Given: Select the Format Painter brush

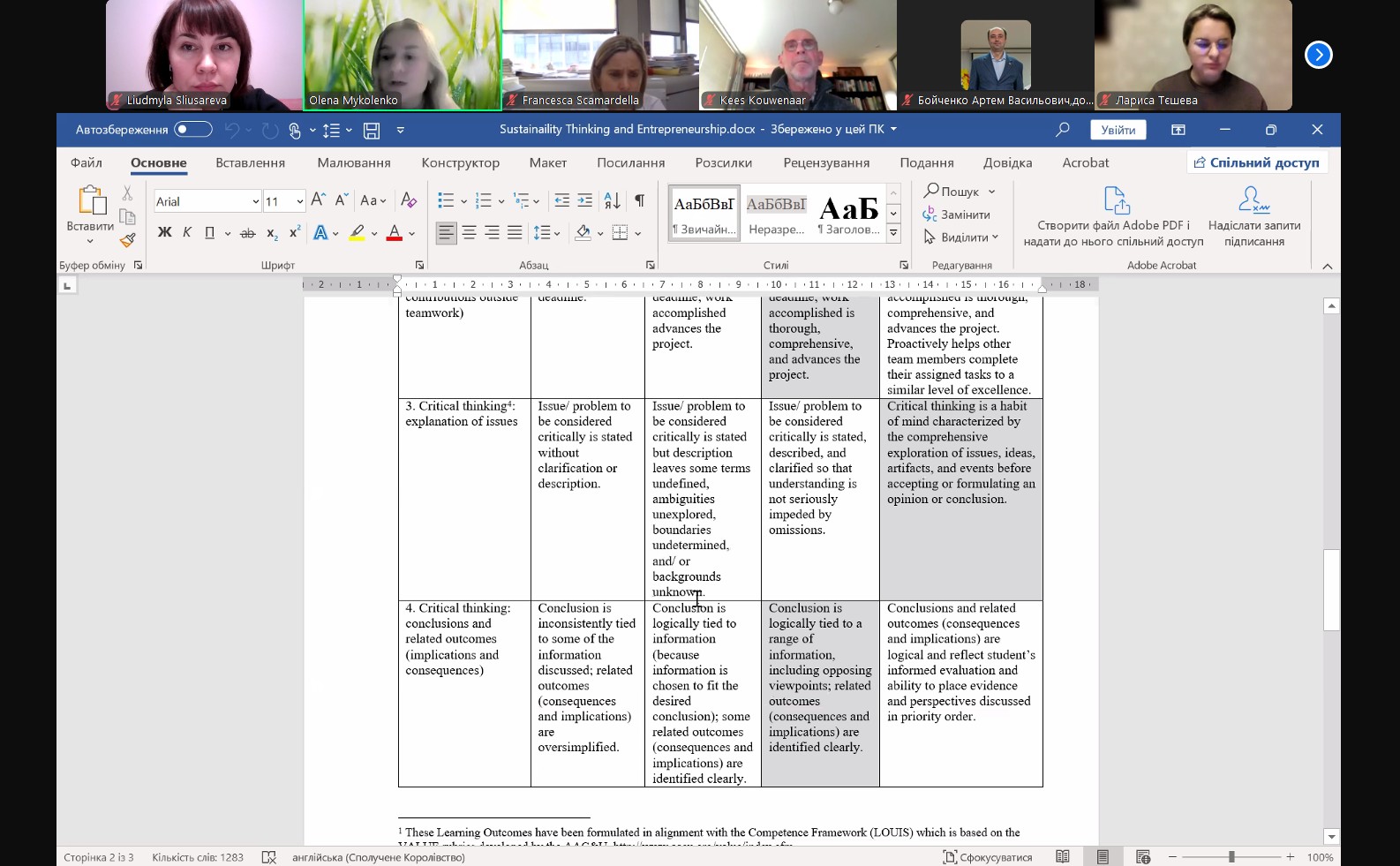Looking at the screenshot, I should [127, 240].
